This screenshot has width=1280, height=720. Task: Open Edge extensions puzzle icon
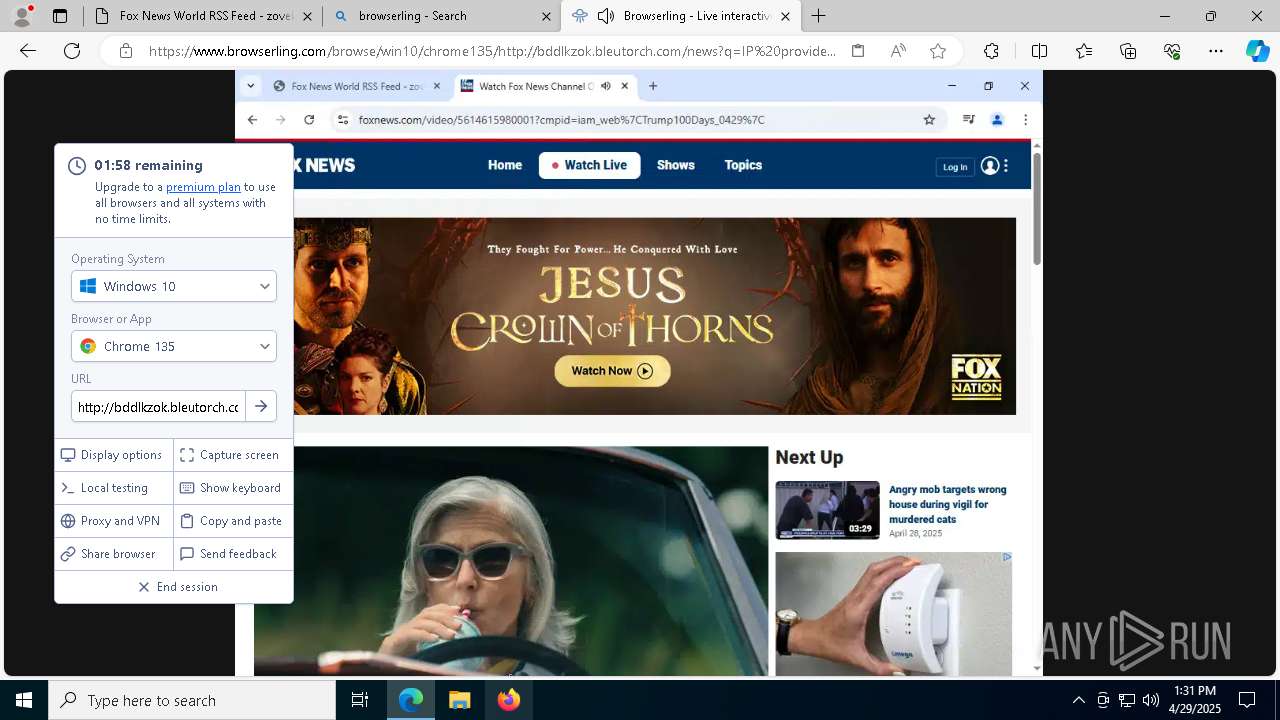991,51
